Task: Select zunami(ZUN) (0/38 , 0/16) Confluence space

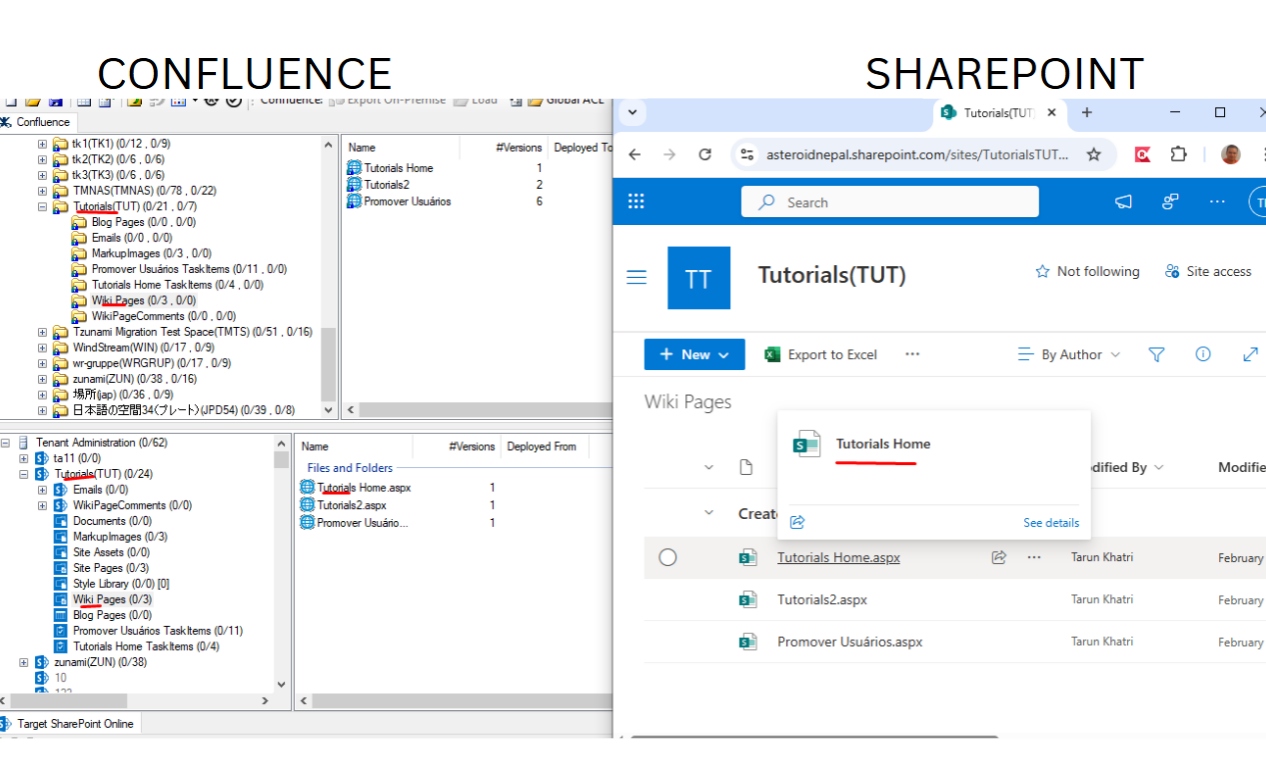Action: coord(135,379)
